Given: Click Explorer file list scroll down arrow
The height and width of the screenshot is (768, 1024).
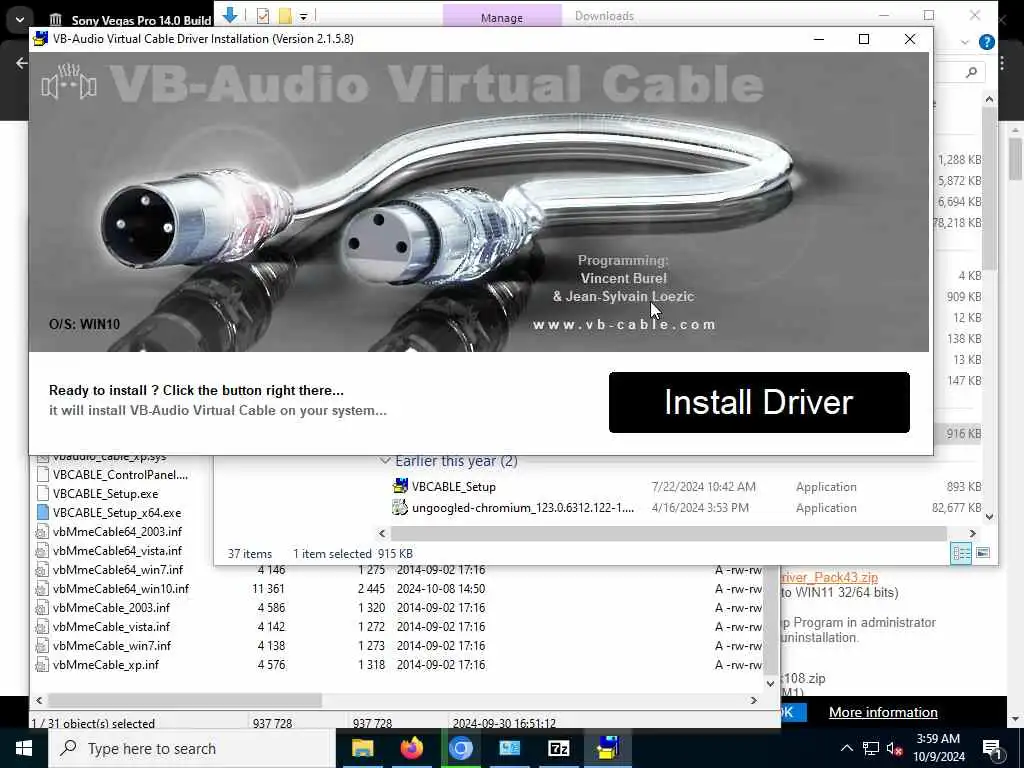Looking at the screenshot, I should coord(989,516).
